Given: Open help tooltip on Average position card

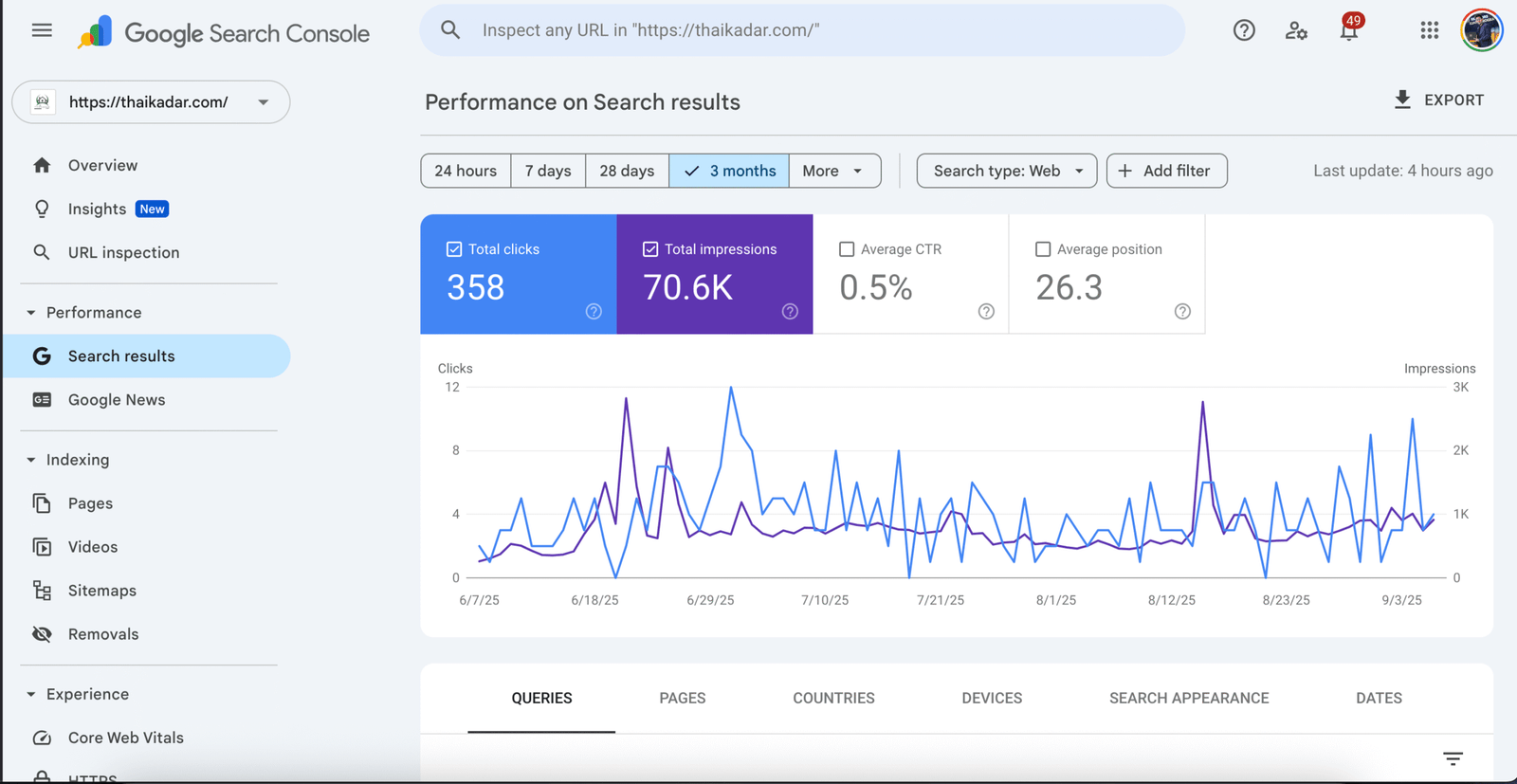Looking at the screenshot, I should pos(1182,311).
